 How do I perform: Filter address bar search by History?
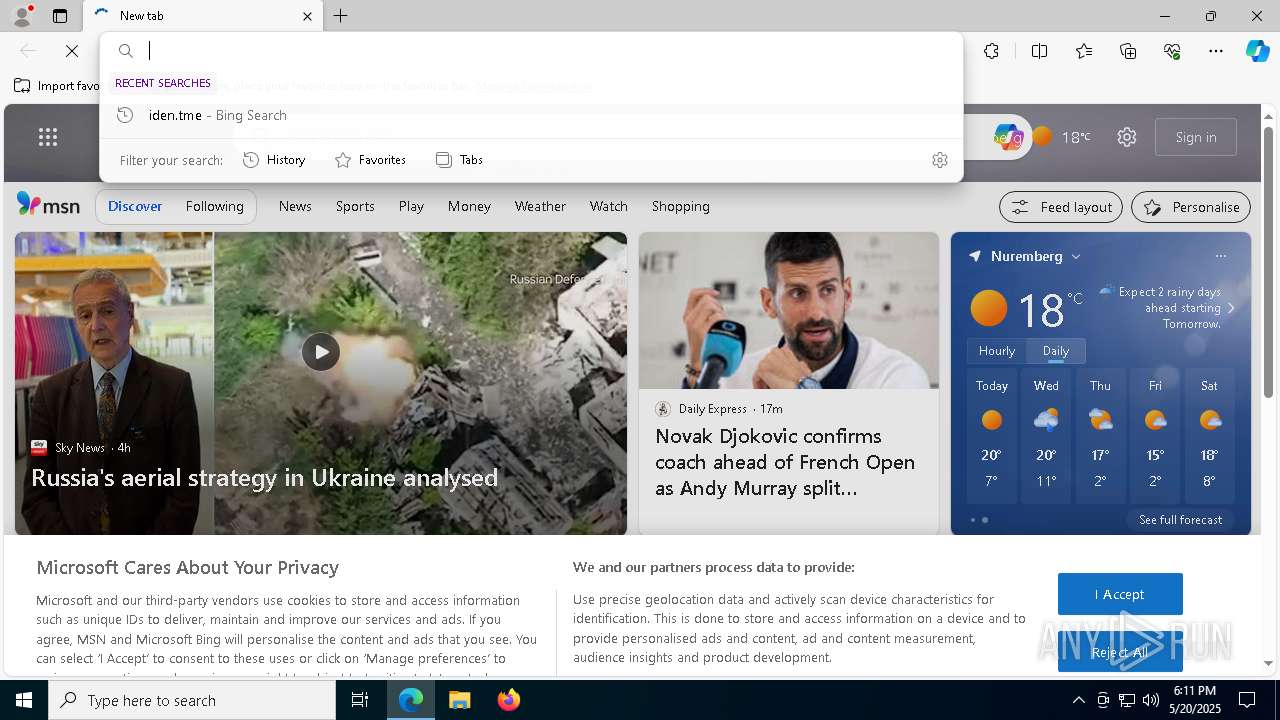click(274, 160)
